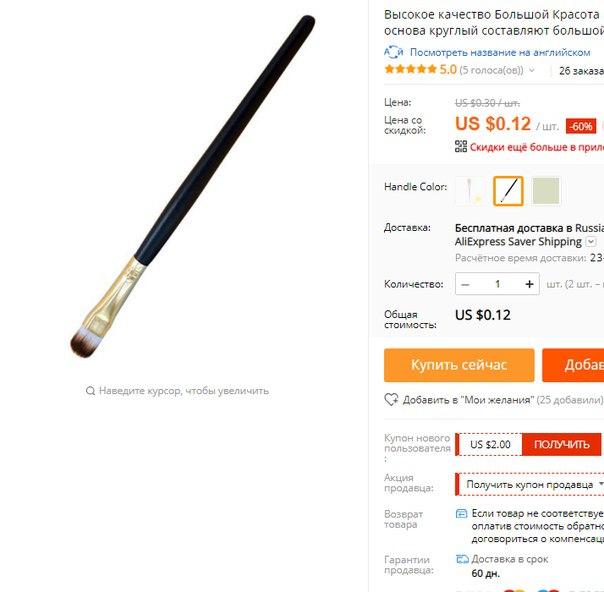Screen dimensions: 604x592
Task: Click the QR code icon for app discounts
Action: [x=461, y=146]
